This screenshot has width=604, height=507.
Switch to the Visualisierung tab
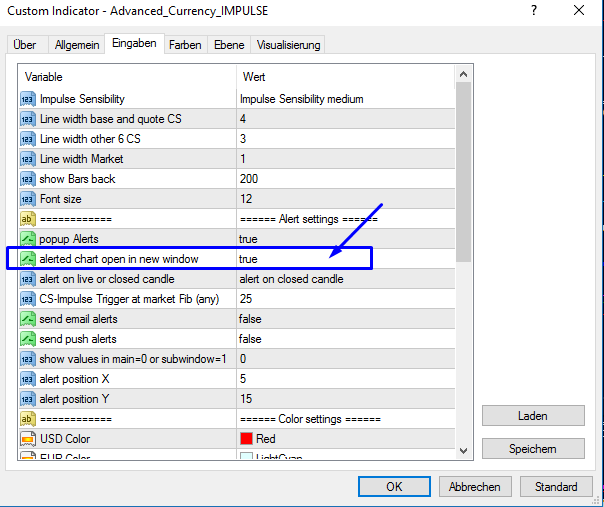tap(289, 45)
